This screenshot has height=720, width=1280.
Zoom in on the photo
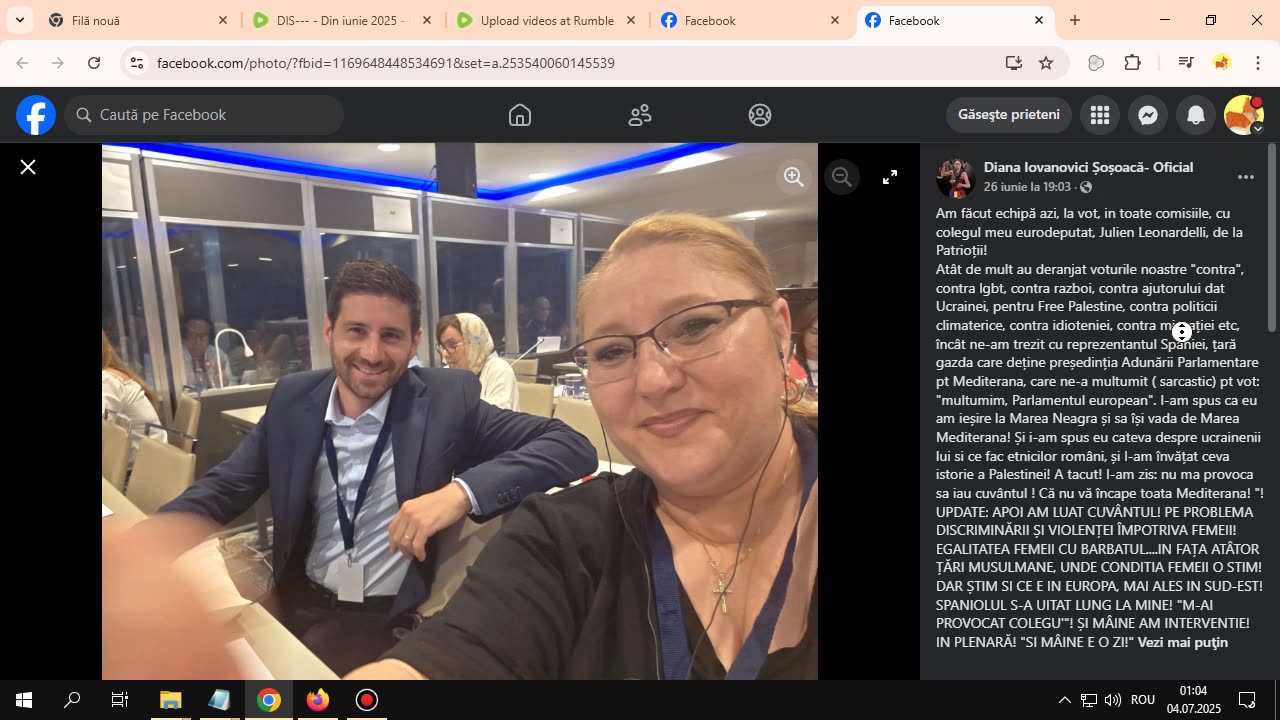(x=794, y=177)
